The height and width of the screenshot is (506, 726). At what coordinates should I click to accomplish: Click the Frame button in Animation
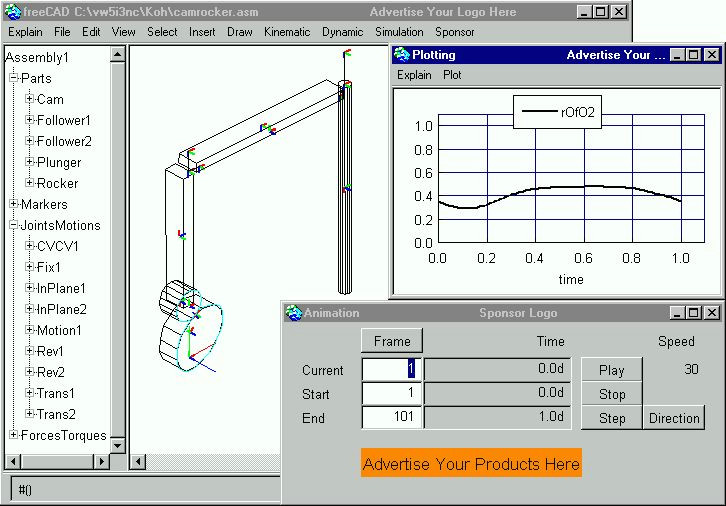tap(392, 341)
